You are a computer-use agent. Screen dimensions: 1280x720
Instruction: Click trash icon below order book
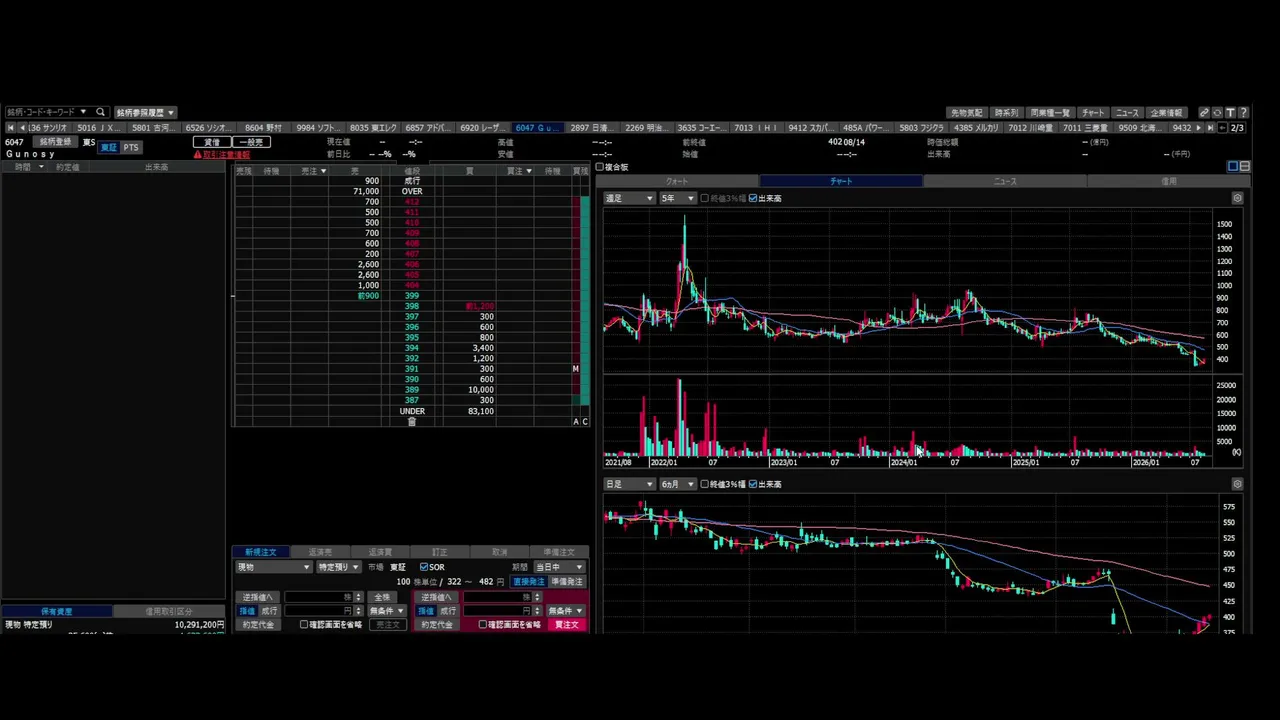pyautogui.click(x=411, y=422)
